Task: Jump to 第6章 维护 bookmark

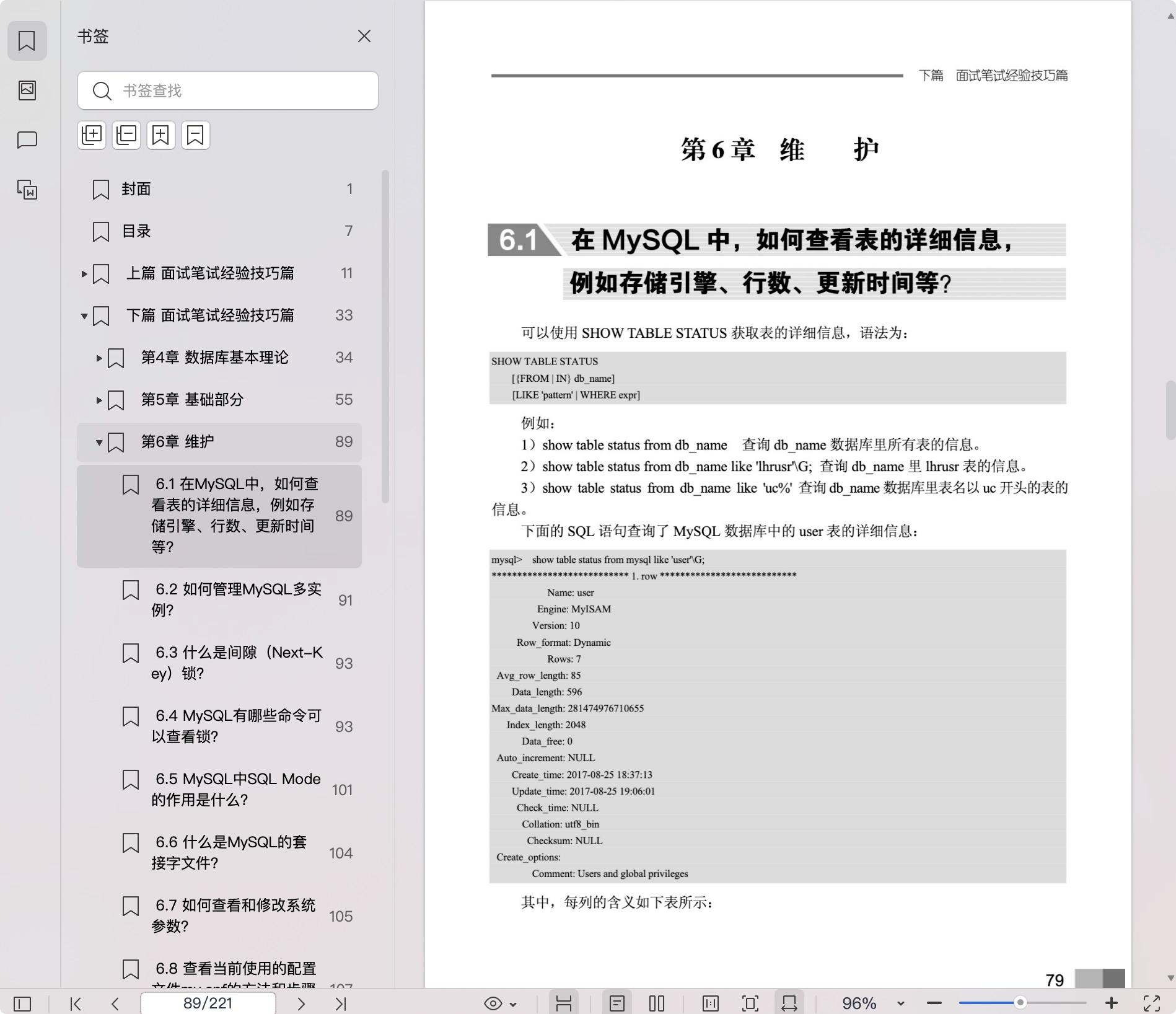Action: (x=219, y=442)
